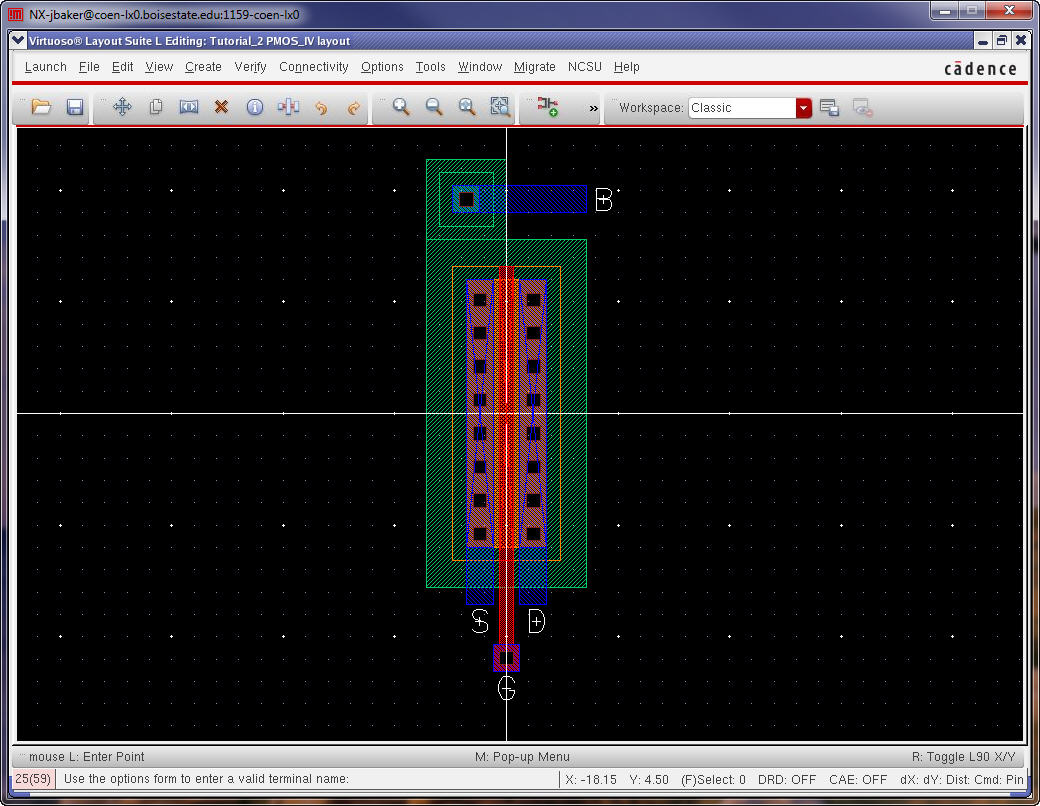Open the Edit Properties info icon
The height and width of the screenshot is (806, 1040).
click(x=255, y=107)
